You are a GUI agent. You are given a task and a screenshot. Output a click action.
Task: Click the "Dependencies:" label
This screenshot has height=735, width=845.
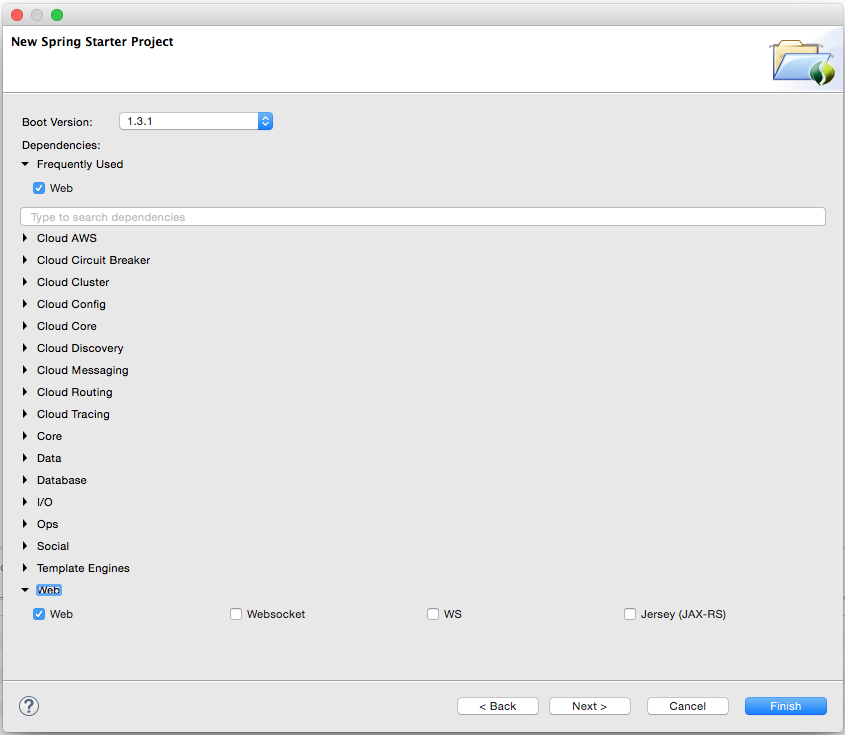point(61,145)
